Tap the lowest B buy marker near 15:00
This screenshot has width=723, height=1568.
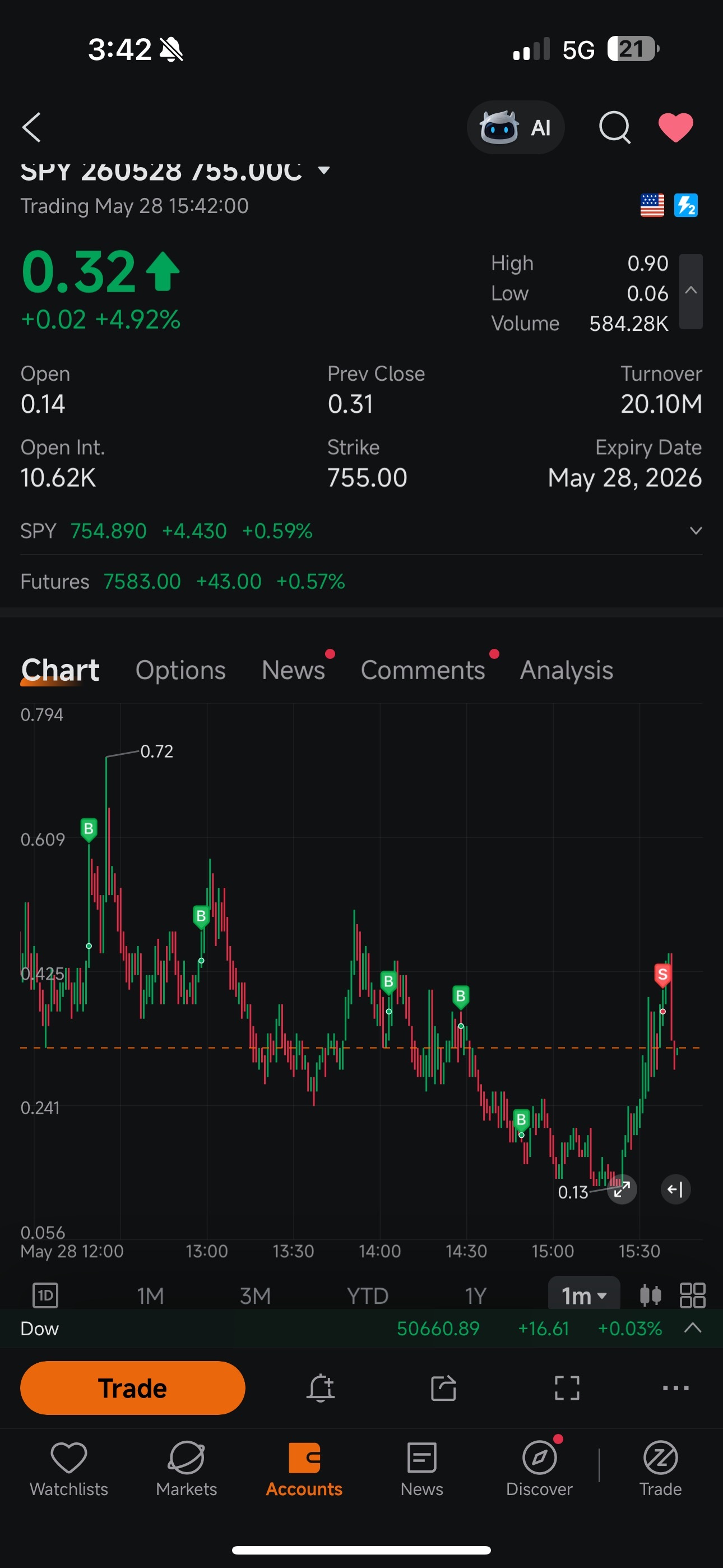521,1120
